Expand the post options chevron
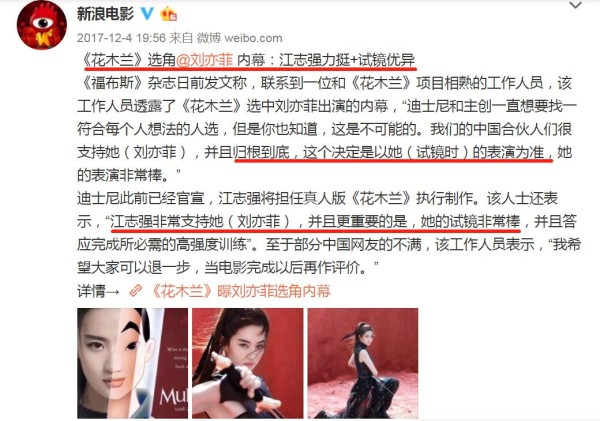This screenshot has width=600, height=421. 576,5
